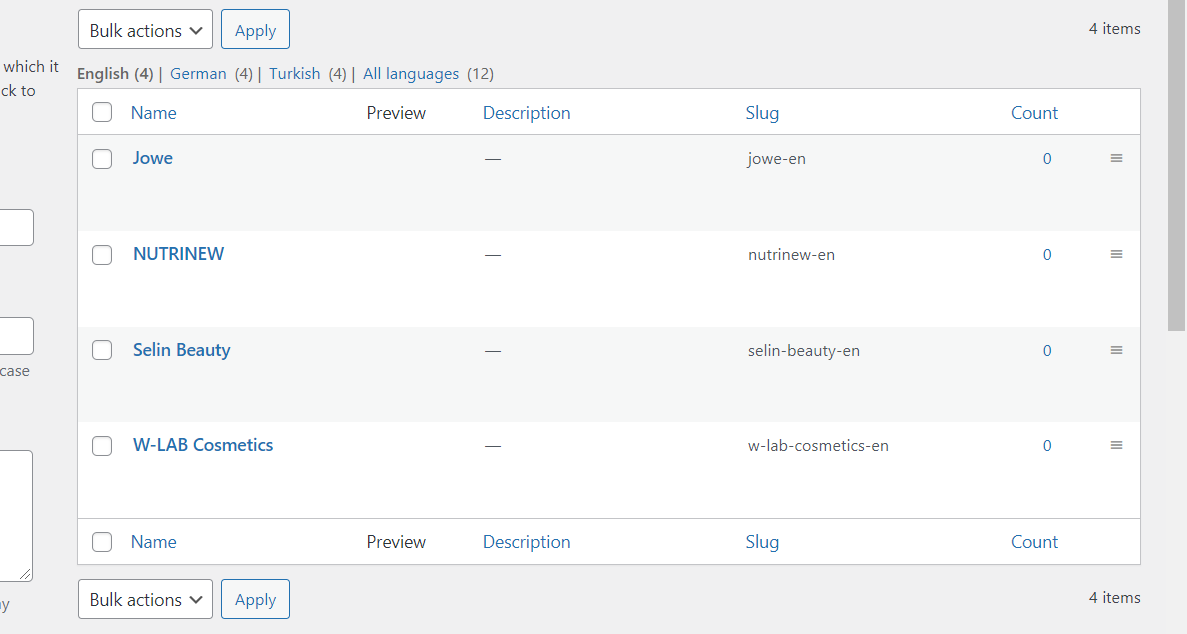View All languages filter
This screenshot has width=1187, height=634.
point(410,73)
